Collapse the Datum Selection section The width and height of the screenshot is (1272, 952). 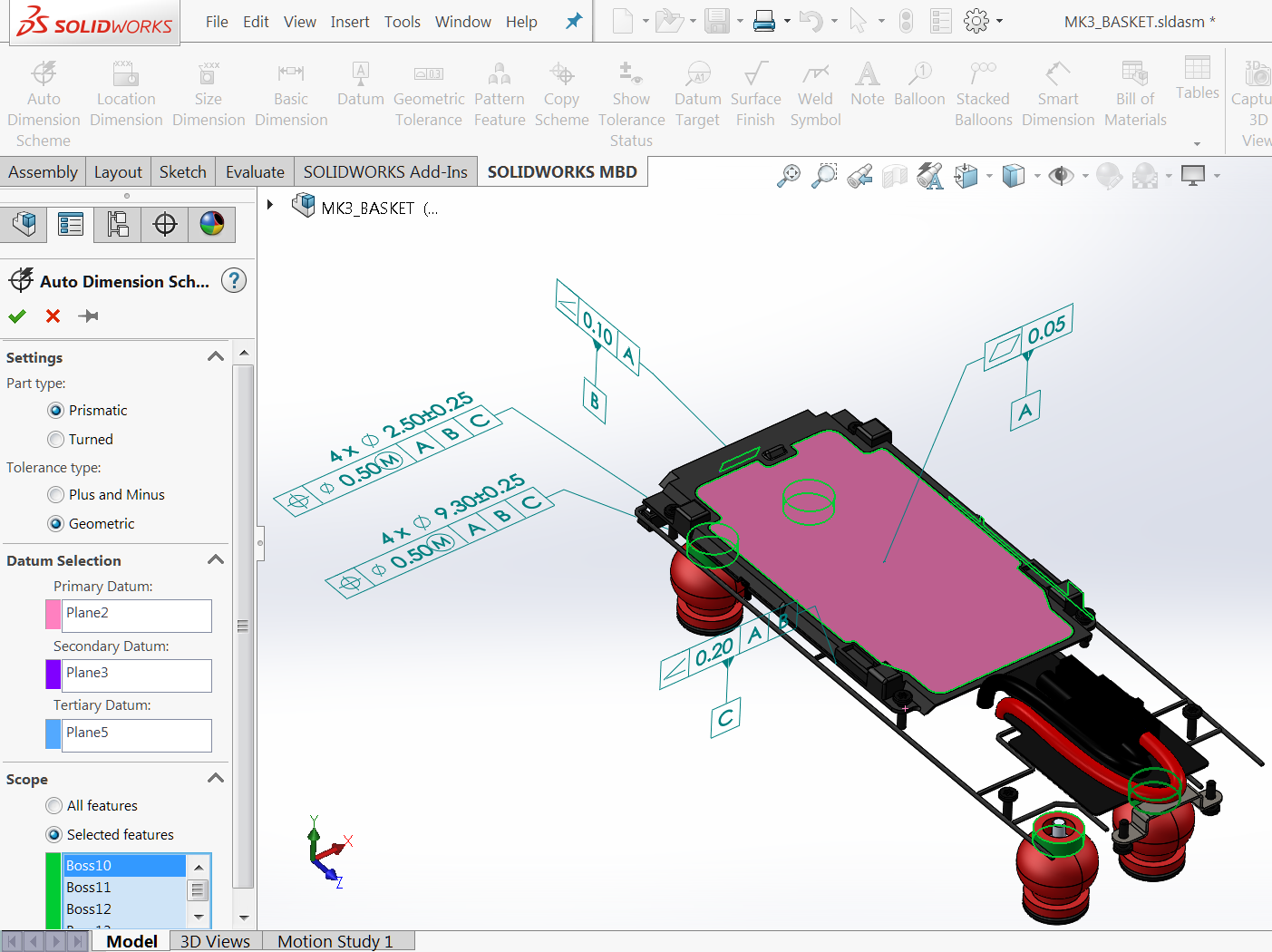tap(215, 559)
